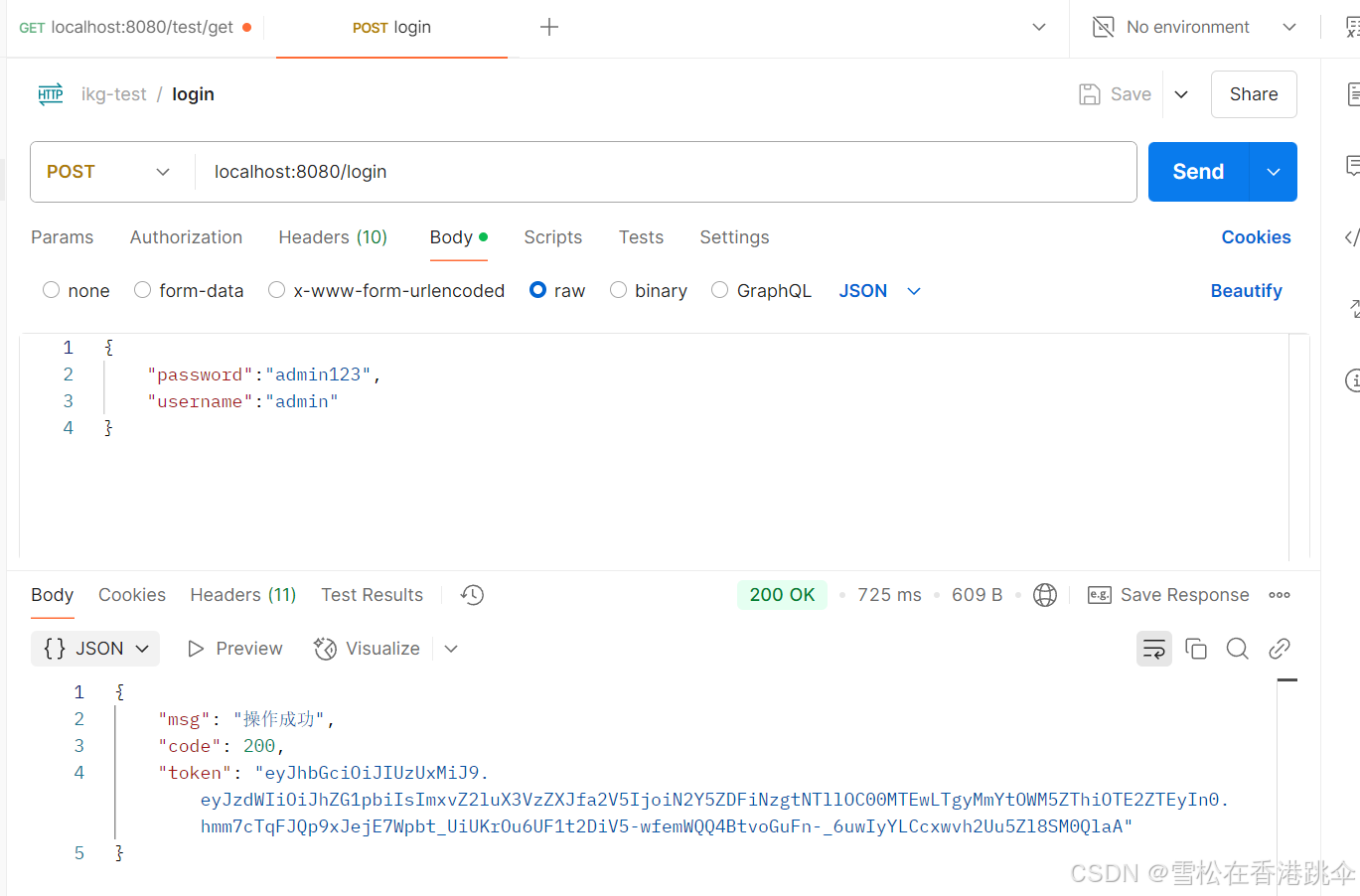
Task: Open the Send options arrow
Action: [1274, 172]
